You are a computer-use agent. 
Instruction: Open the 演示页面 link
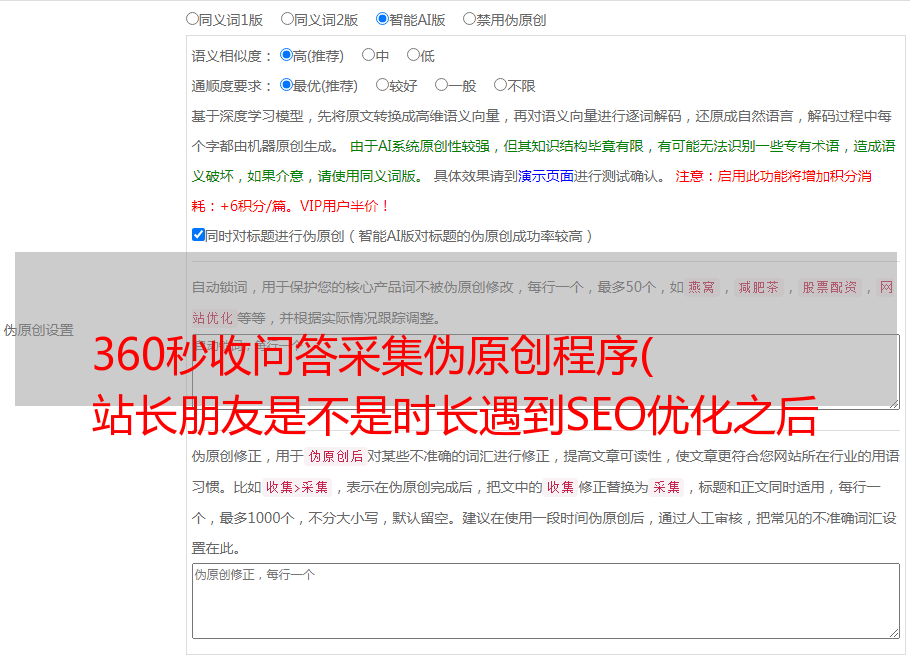point(546,176)
